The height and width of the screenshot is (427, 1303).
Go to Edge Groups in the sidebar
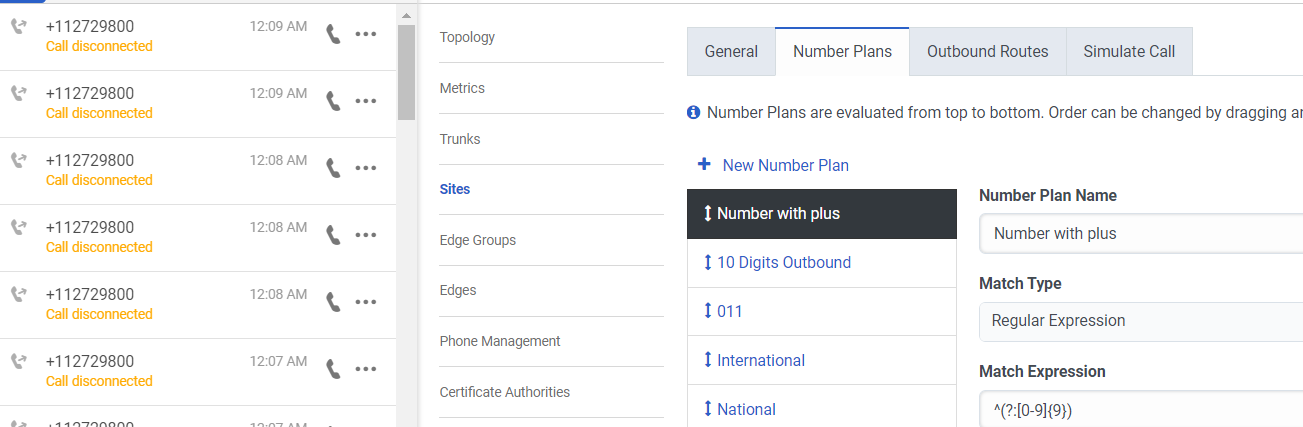478,240
